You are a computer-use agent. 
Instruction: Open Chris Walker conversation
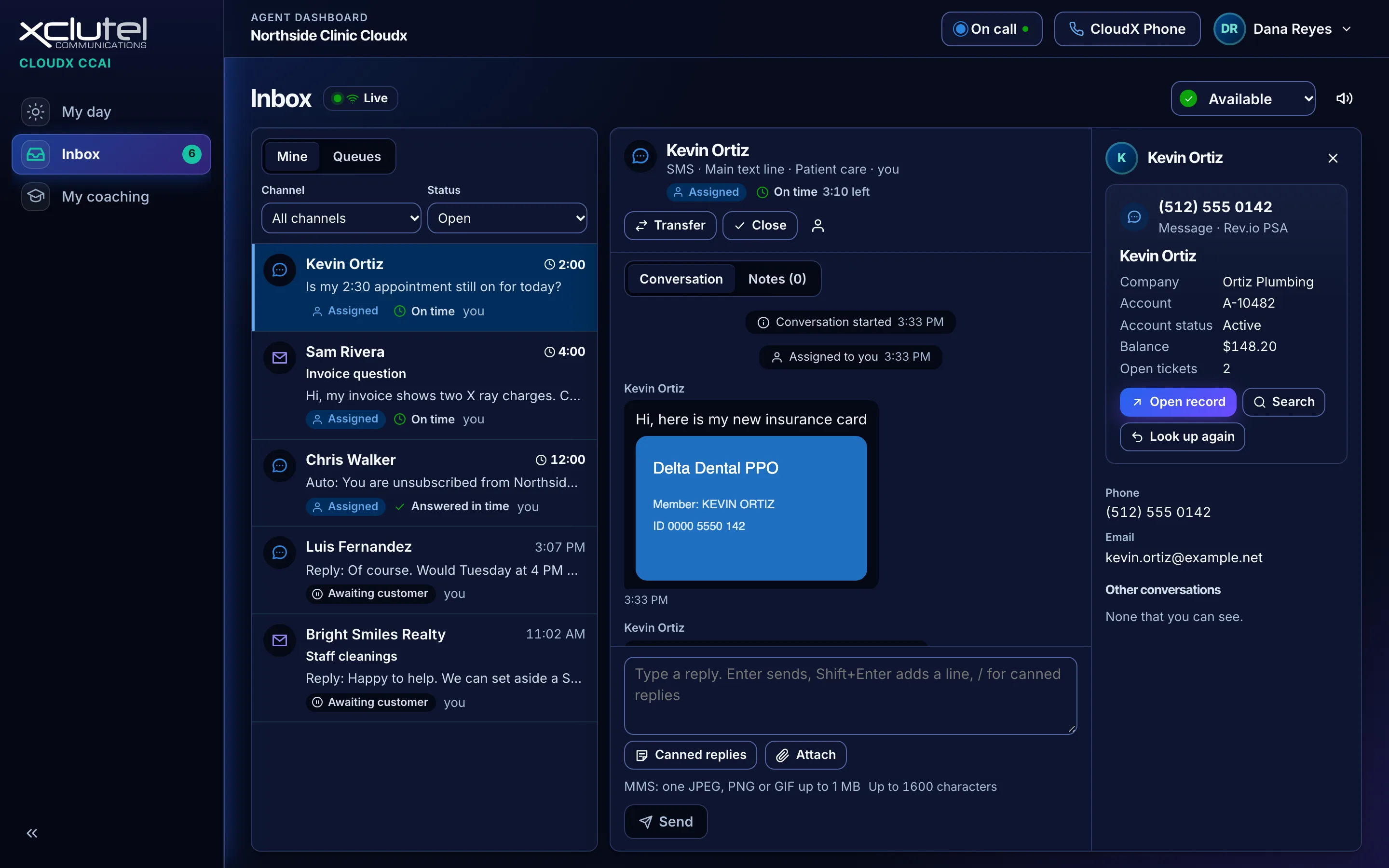[425, 483]
